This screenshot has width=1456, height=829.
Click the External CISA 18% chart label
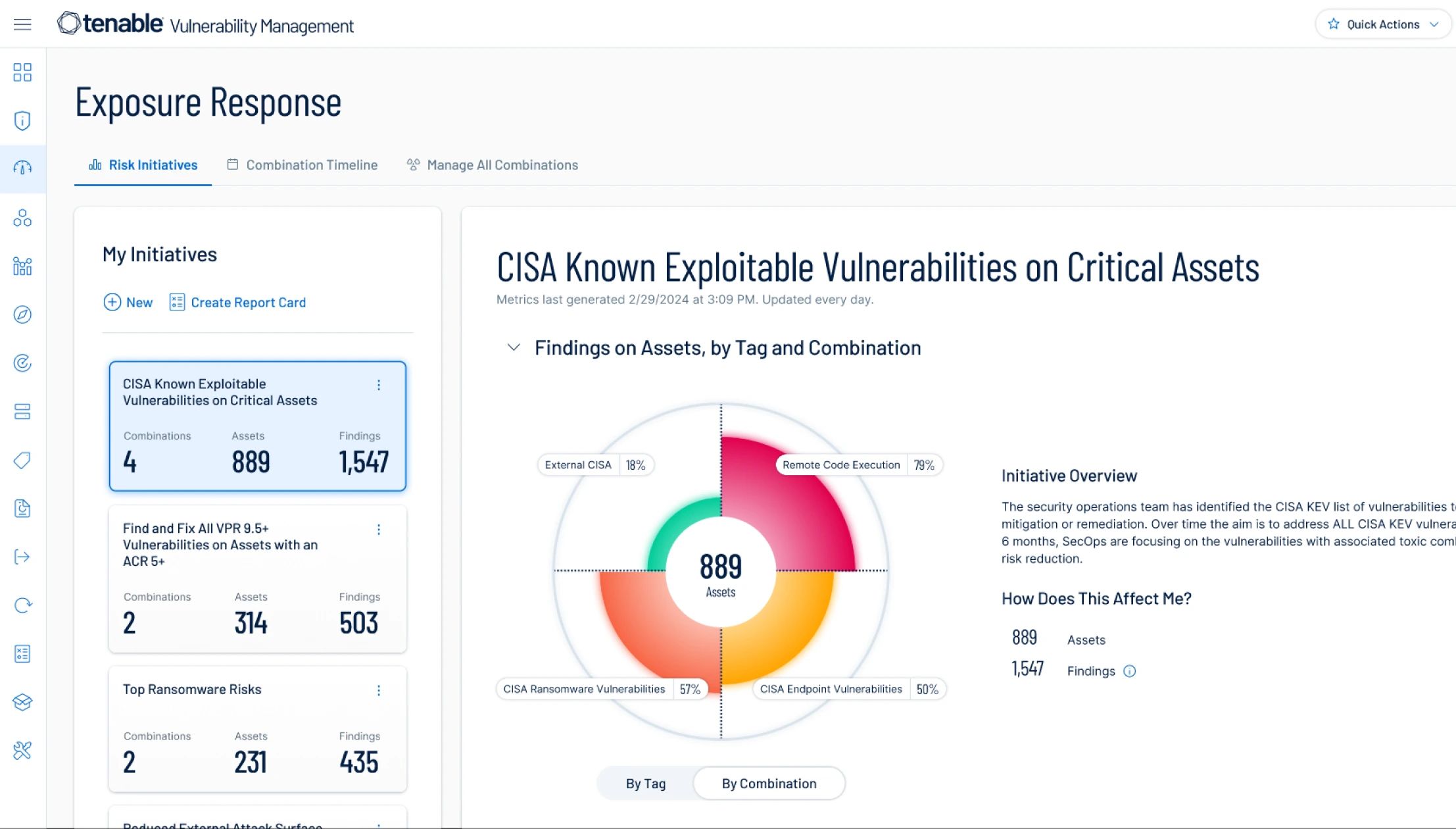[x=595, y=465]
